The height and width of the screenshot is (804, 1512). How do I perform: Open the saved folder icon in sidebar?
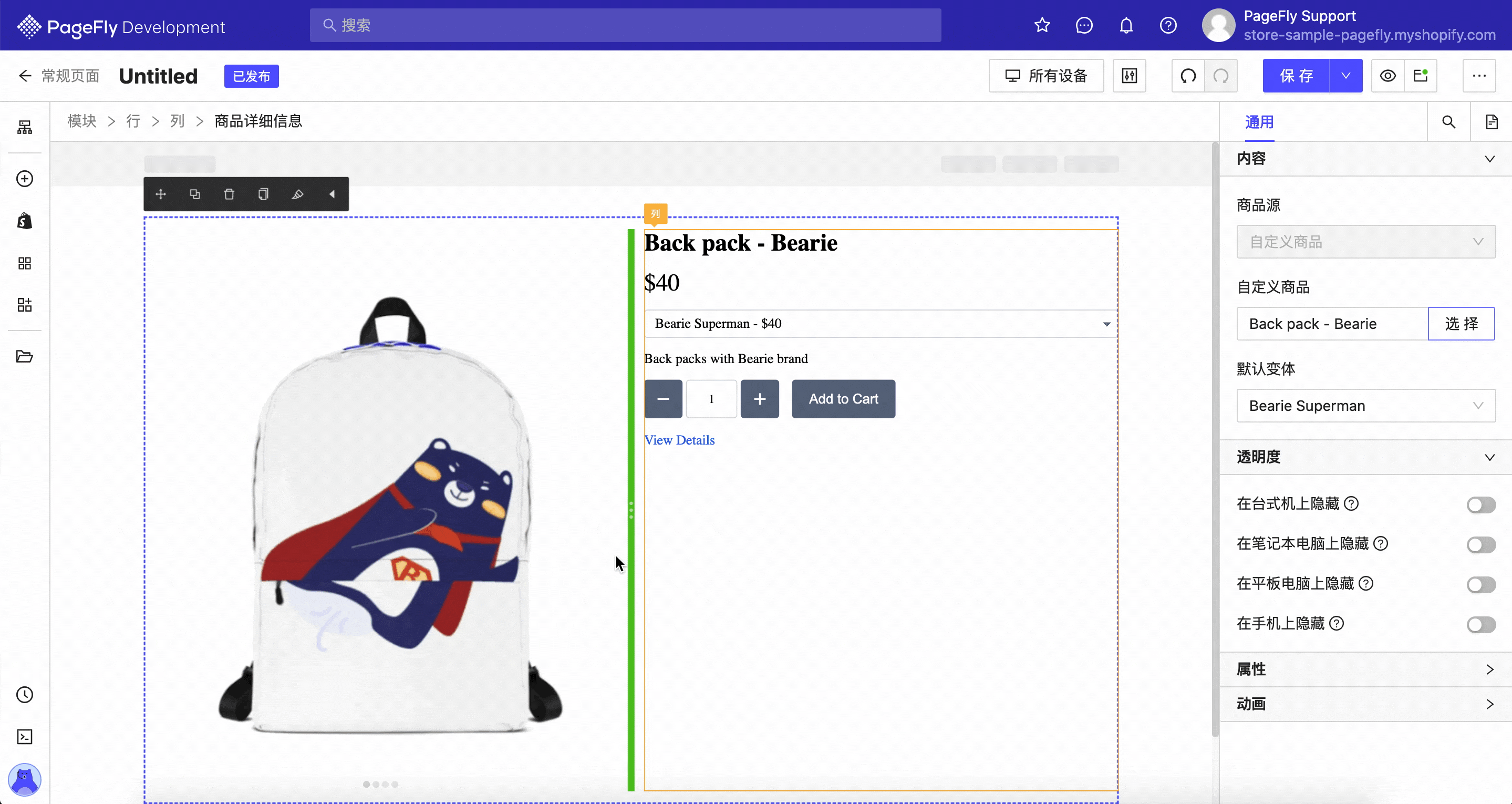25,356
